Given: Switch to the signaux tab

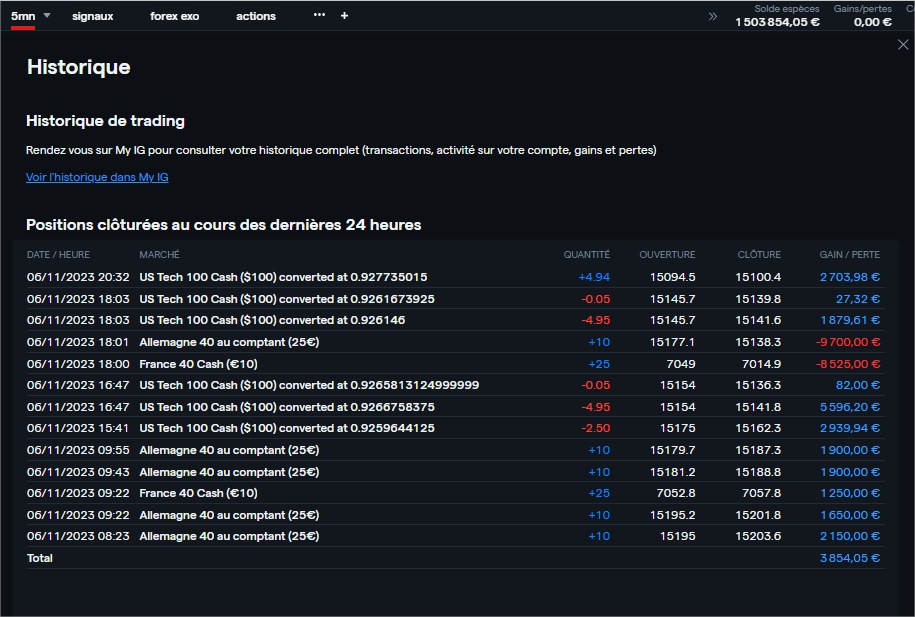Looking at the screenshot, I should click(x=93, y=16).
